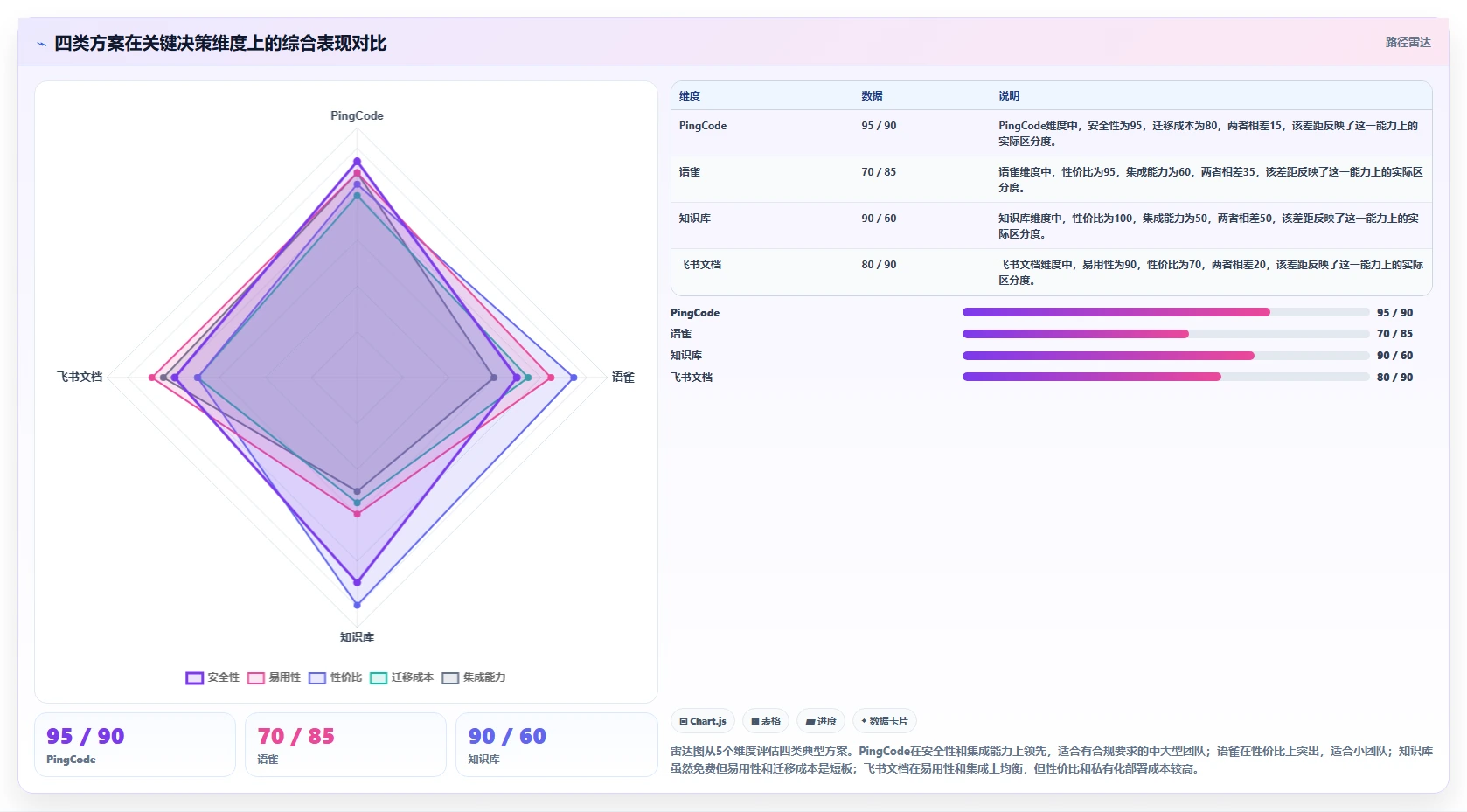Click the 说明 table column header
The image size is (1467, 812).
click(x=1009, y=96)
